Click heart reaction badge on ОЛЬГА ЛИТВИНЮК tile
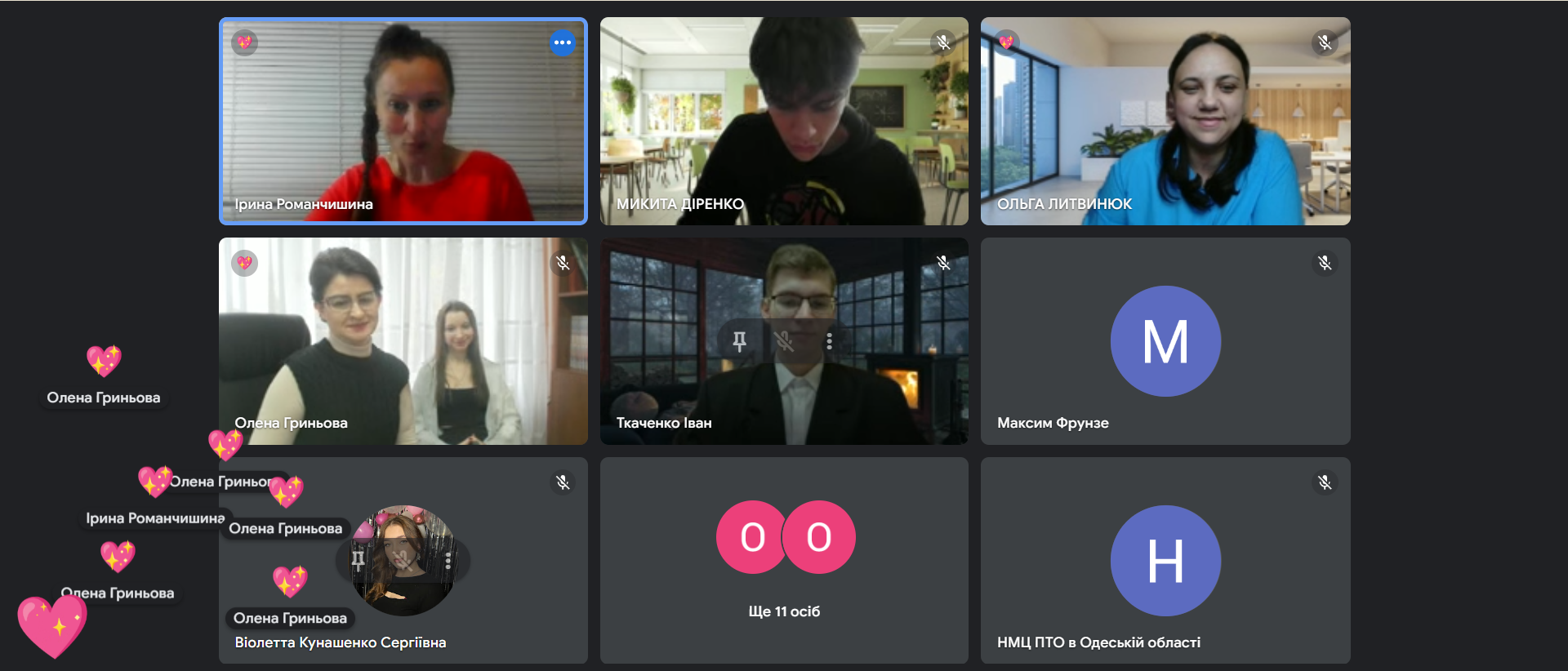The width and height of the screenshot is (1568, 671). pyautogui.click(x=1006, y=42)
